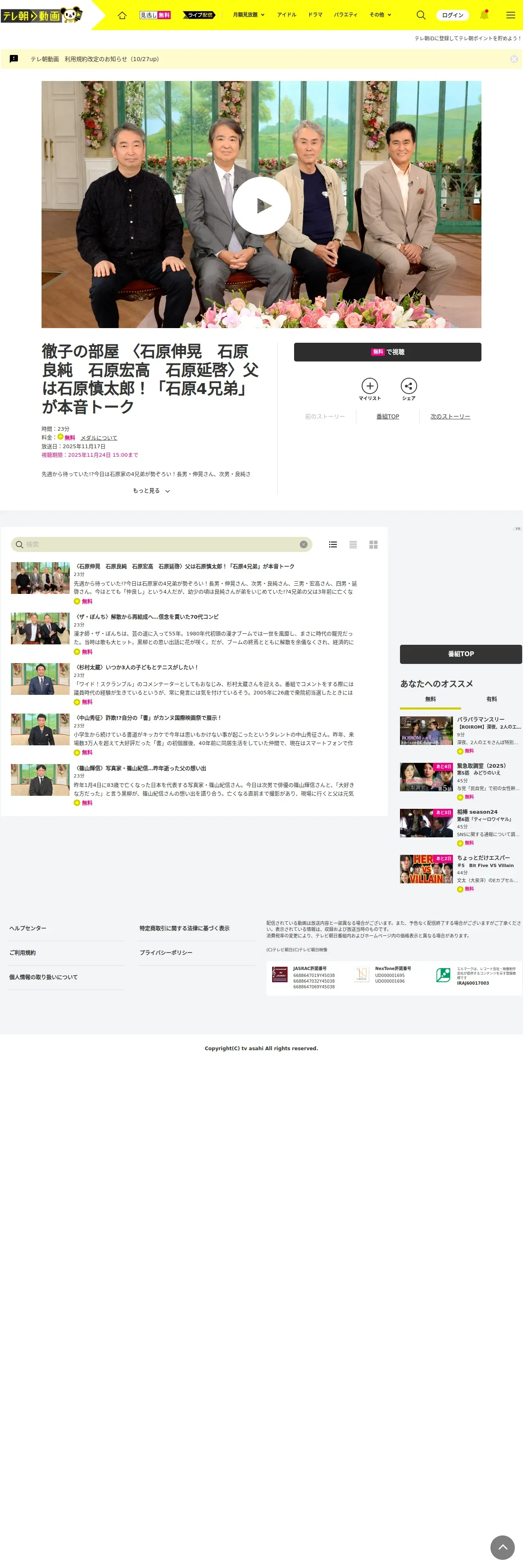
Task: Open 個人情報の取り扱いについて footer link
Action: tap(43, 977)
